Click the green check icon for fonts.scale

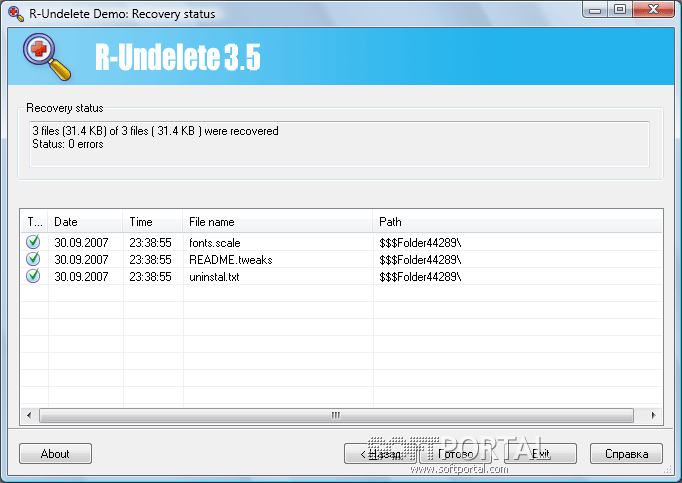[x=33, y=242]
